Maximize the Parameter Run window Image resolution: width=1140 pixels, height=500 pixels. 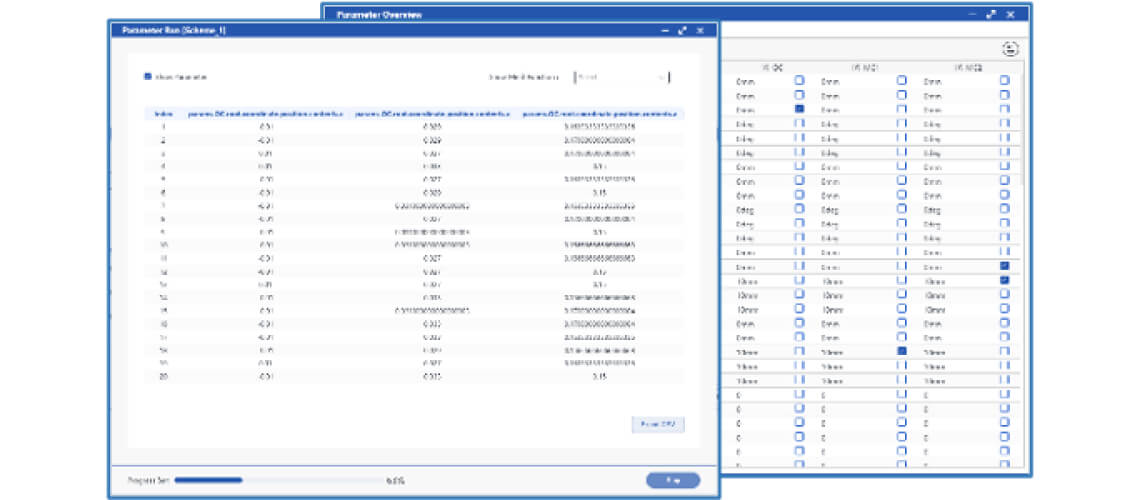click(x=682, y=31)
